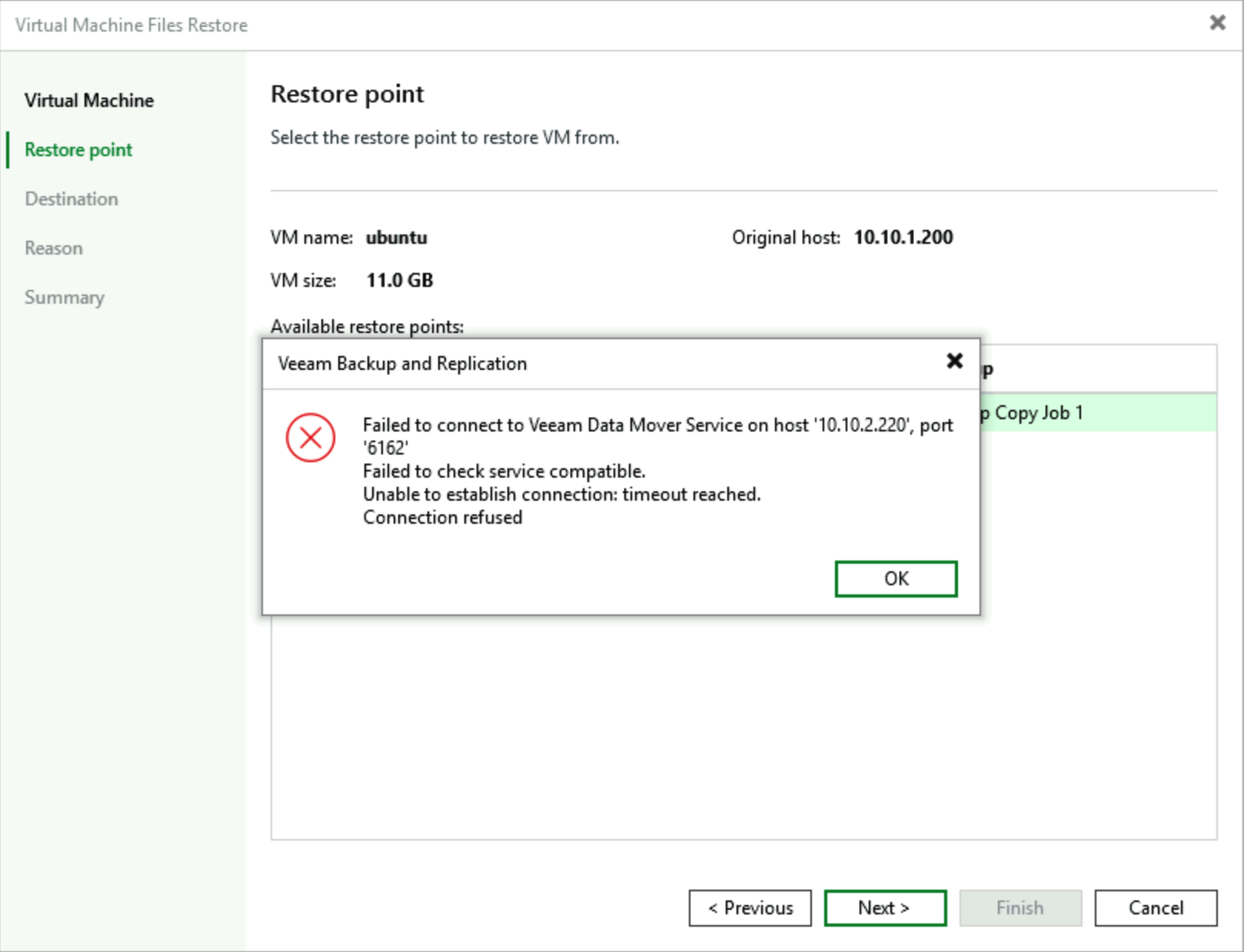Click the greyed-out Finish button

pos(1019,908)
